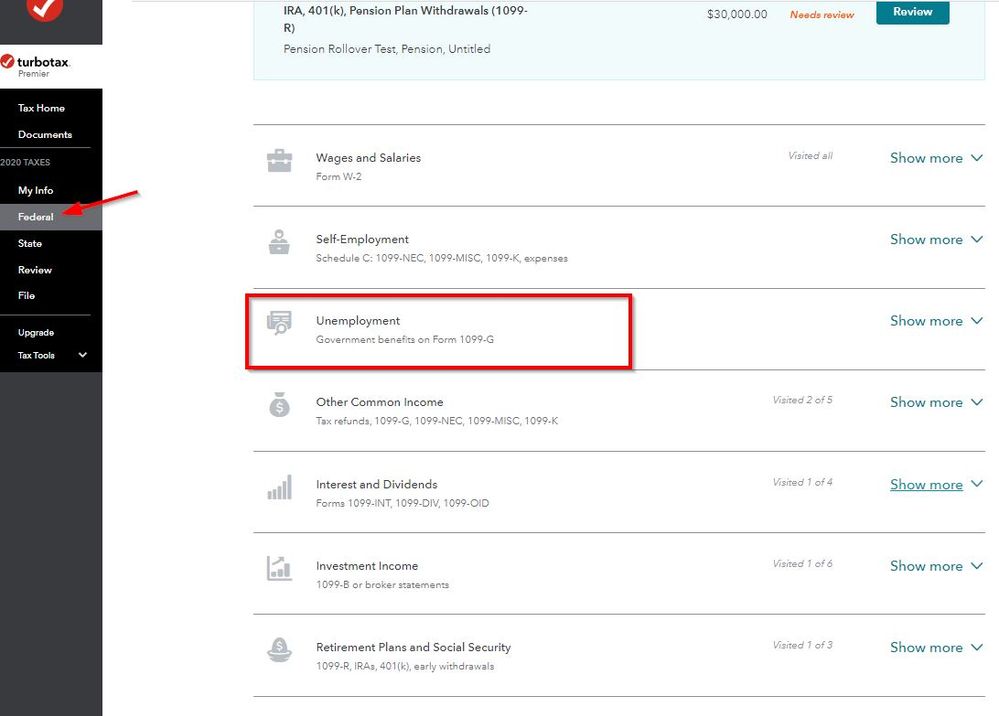This screenshot has width=999, height=716.
Task: Click '1099-B or broker statements' subtitle
Action: click(x=382, y=585)
